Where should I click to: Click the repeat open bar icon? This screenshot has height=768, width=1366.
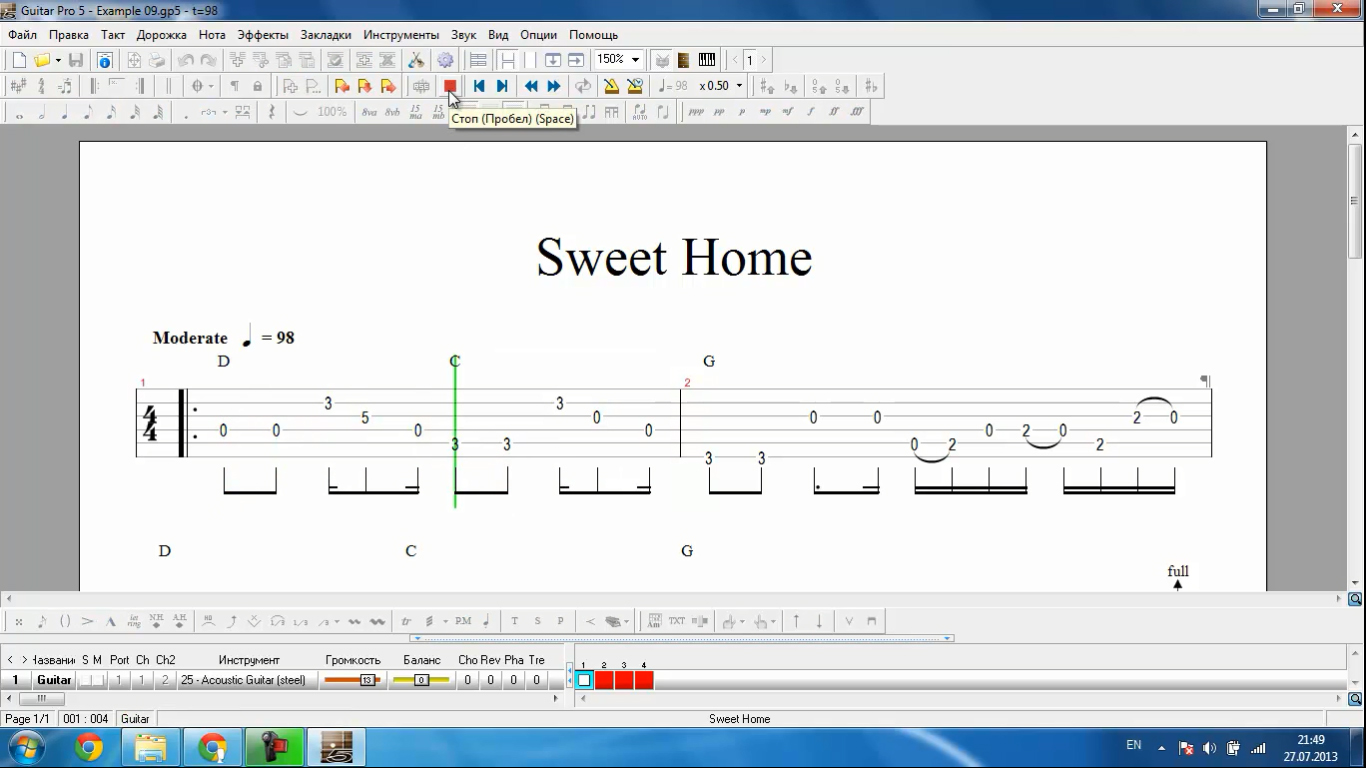tap(94, 86)
